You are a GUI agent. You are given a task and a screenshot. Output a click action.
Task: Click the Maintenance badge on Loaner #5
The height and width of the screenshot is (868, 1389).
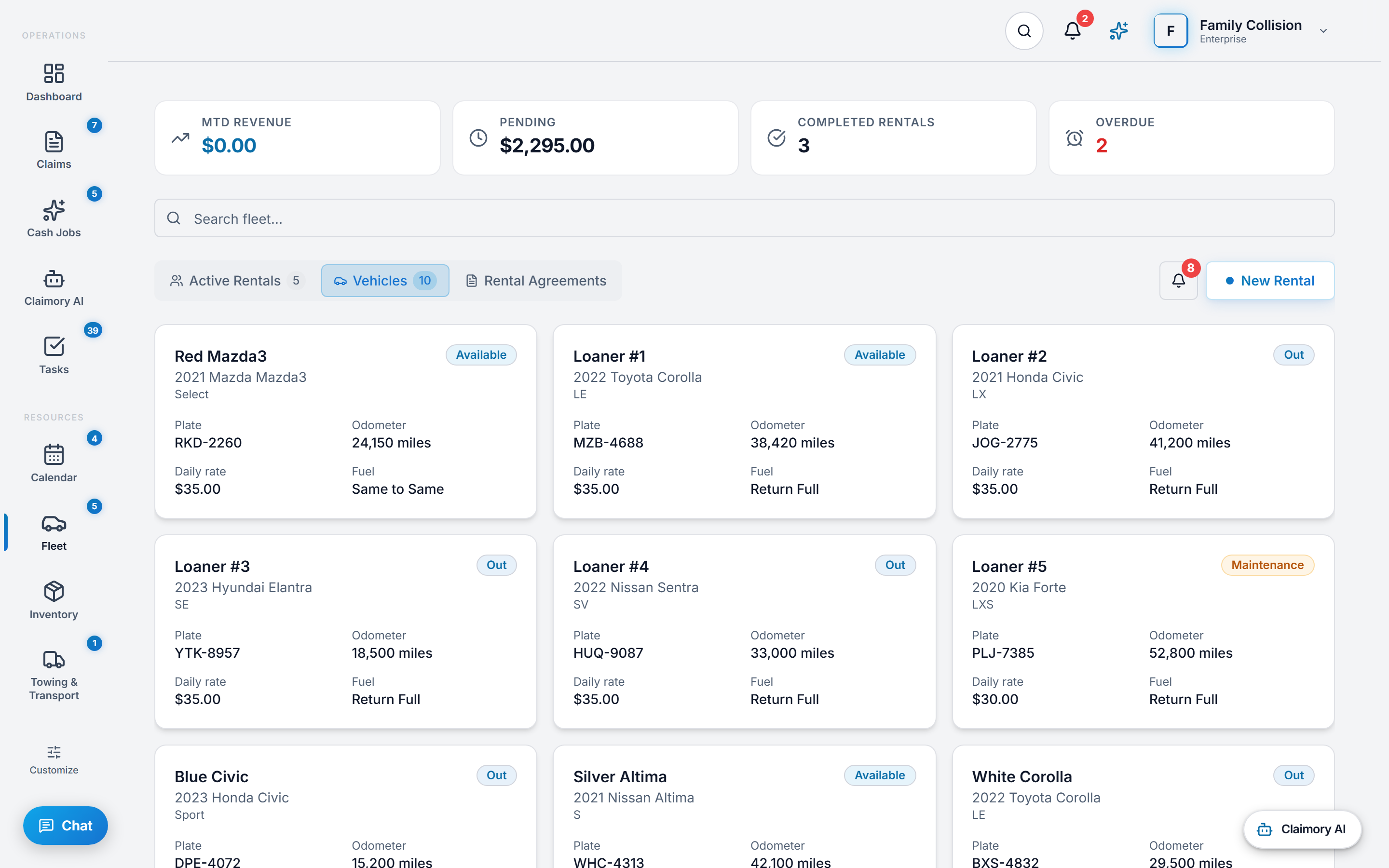[1267, 565]
